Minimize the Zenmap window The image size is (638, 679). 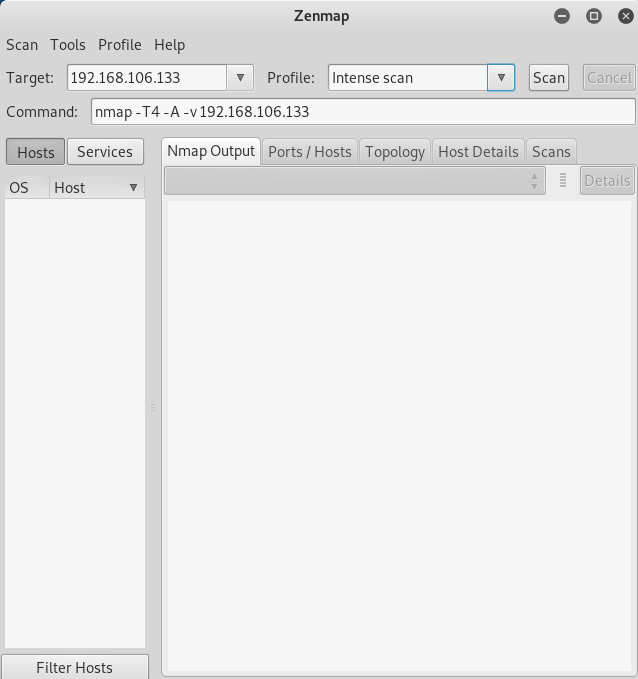562,16
